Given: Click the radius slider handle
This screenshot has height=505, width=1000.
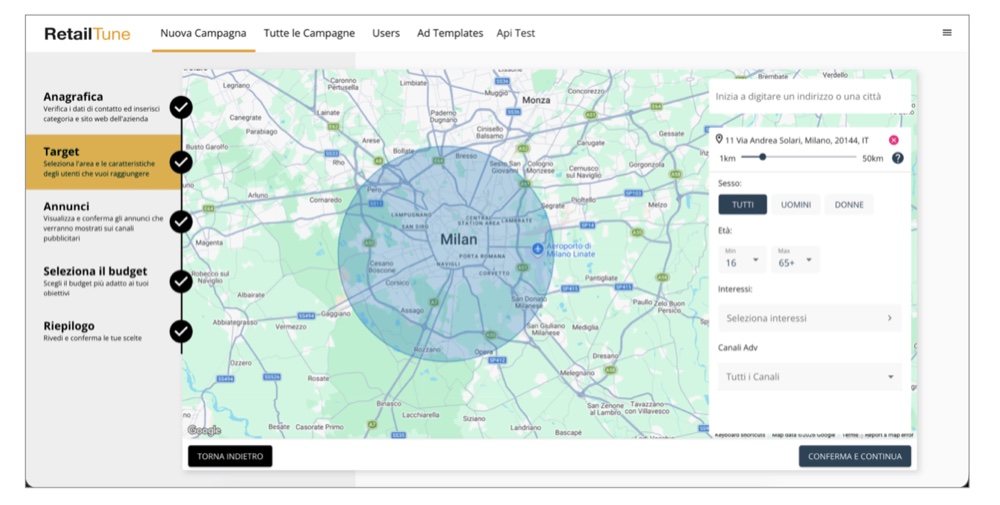Looking at the screenshot, I should 762,157.
